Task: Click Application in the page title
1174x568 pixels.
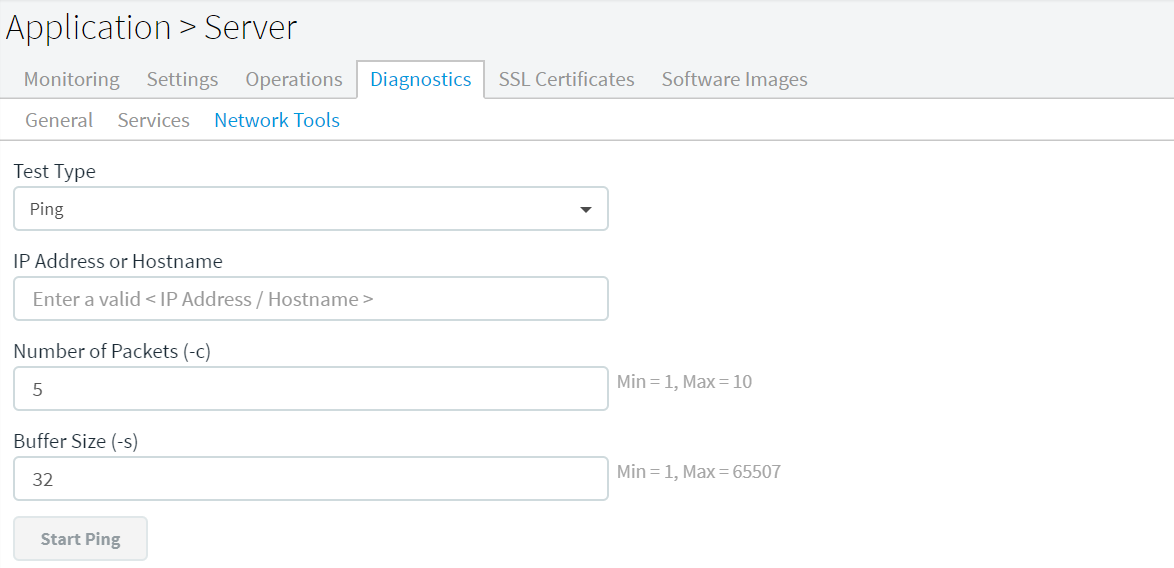Action: (88, 29)
